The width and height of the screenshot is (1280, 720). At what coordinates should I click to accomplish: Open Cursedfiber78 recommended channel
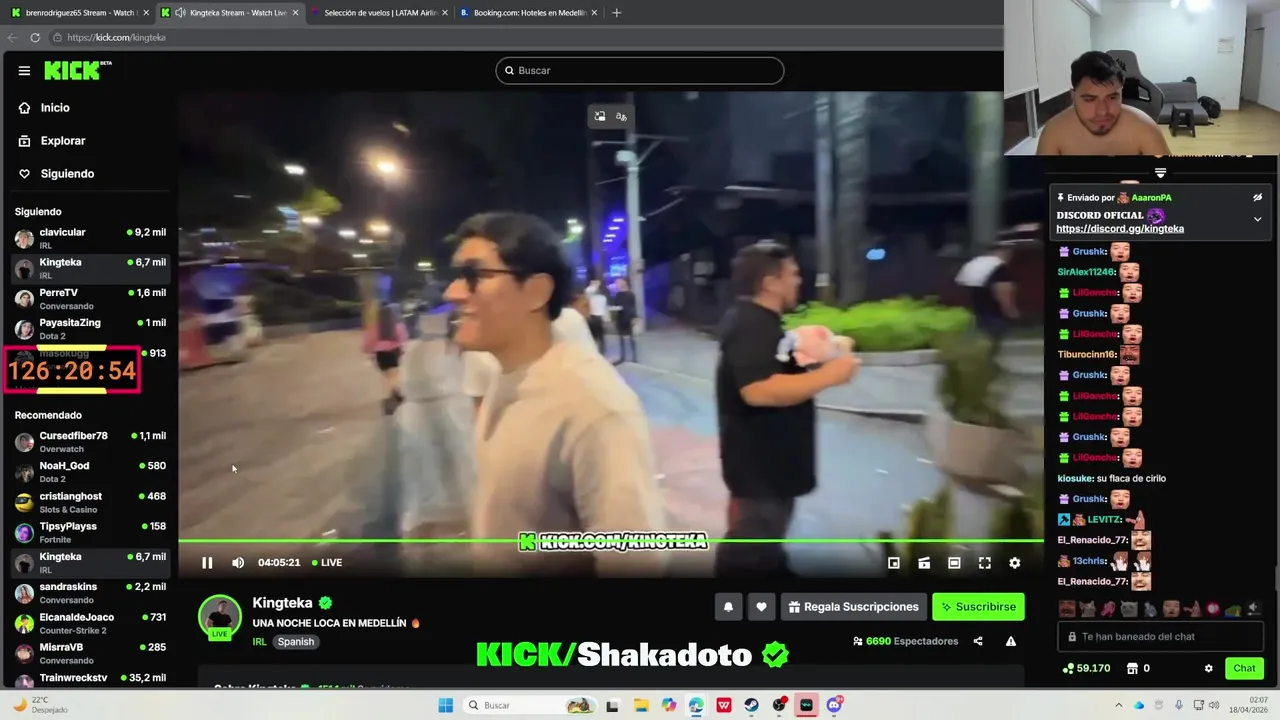(90, 442)
